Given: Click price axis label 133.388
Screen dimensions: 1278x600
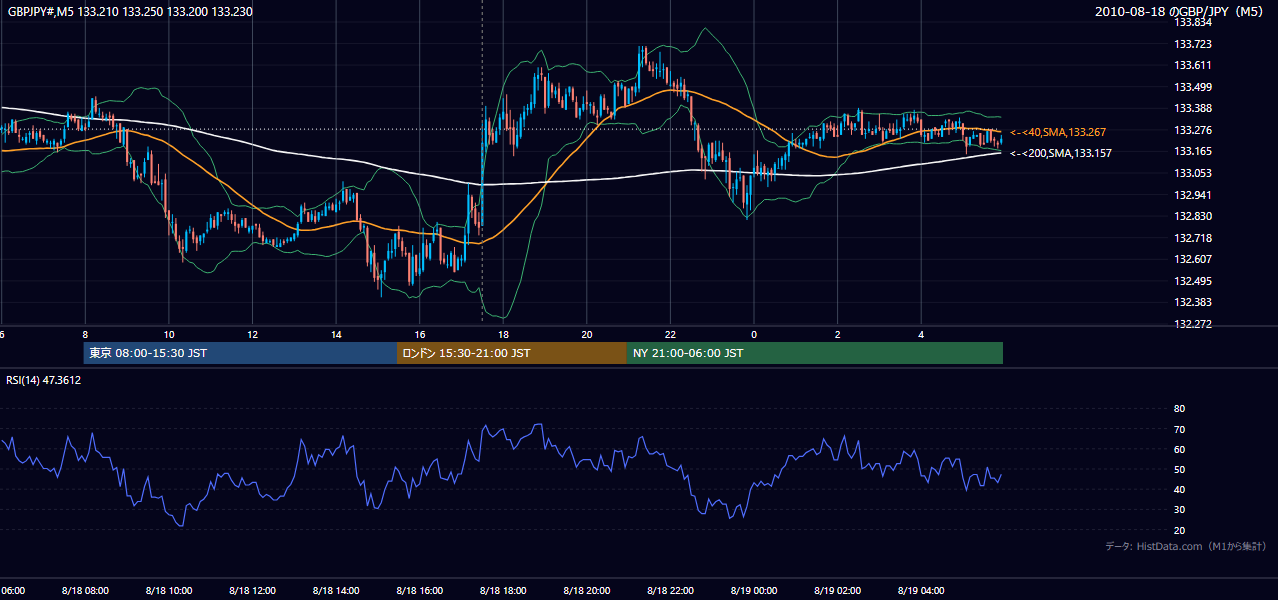Looking at the screenshot, I should click(x=1193, y=108).
